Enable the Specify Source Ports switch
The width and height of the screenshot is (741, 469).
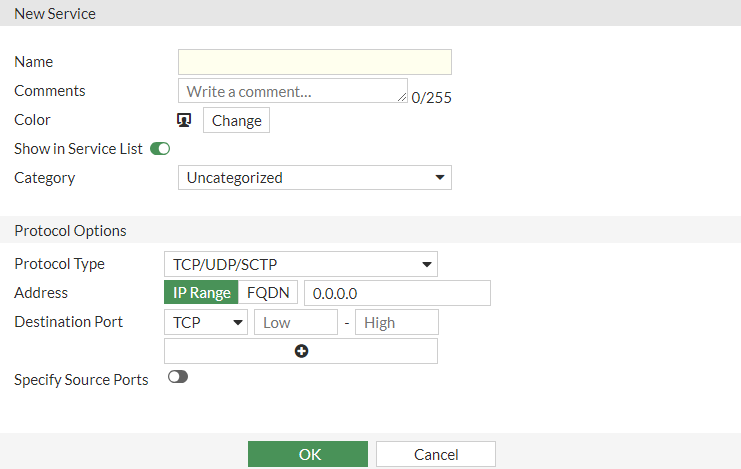[x=178, y=377]
